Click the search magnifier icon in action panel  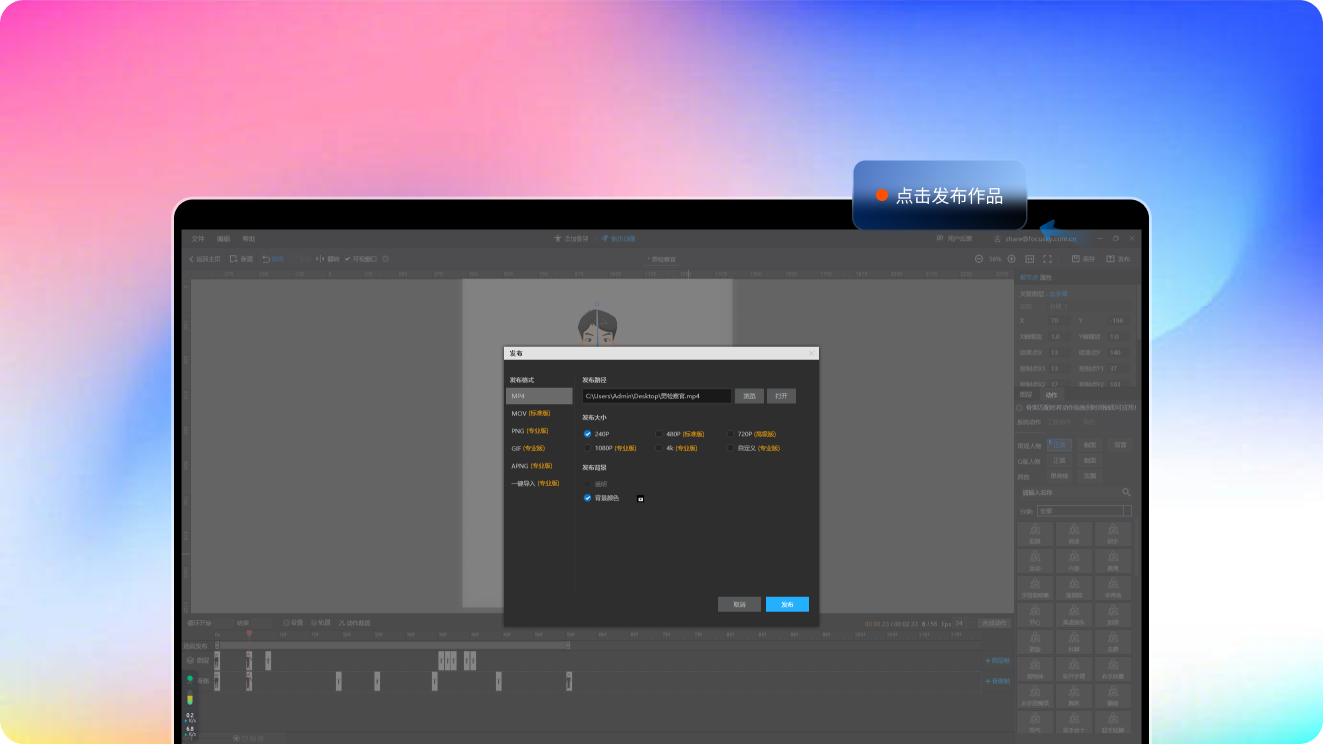pos(1126,492)
